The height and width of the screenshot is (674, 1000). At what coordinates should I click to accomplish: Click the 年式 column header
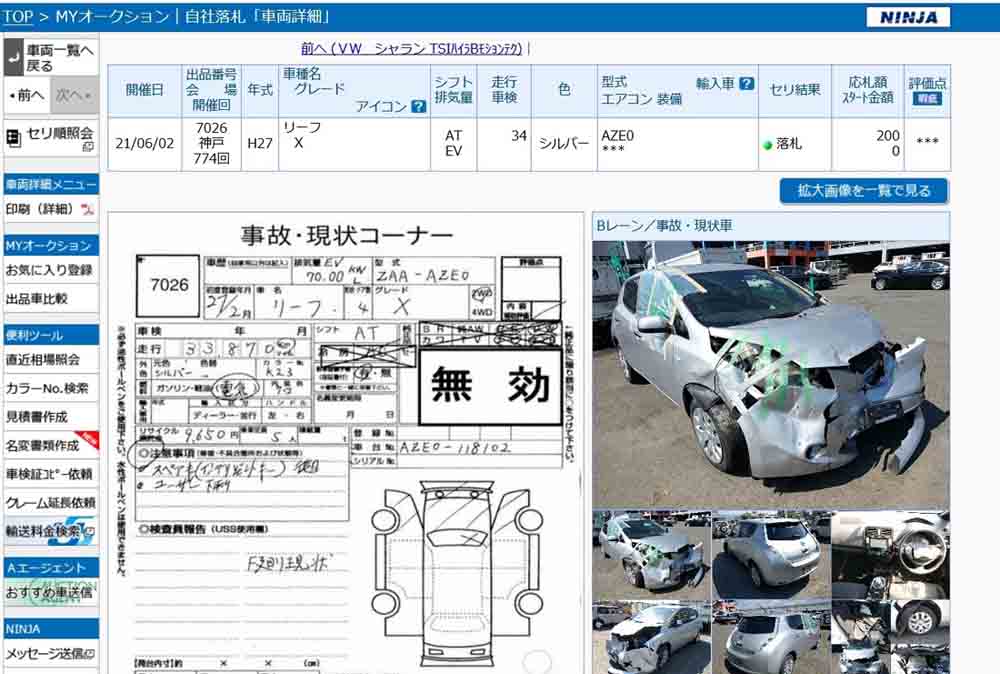click(260, 91)
